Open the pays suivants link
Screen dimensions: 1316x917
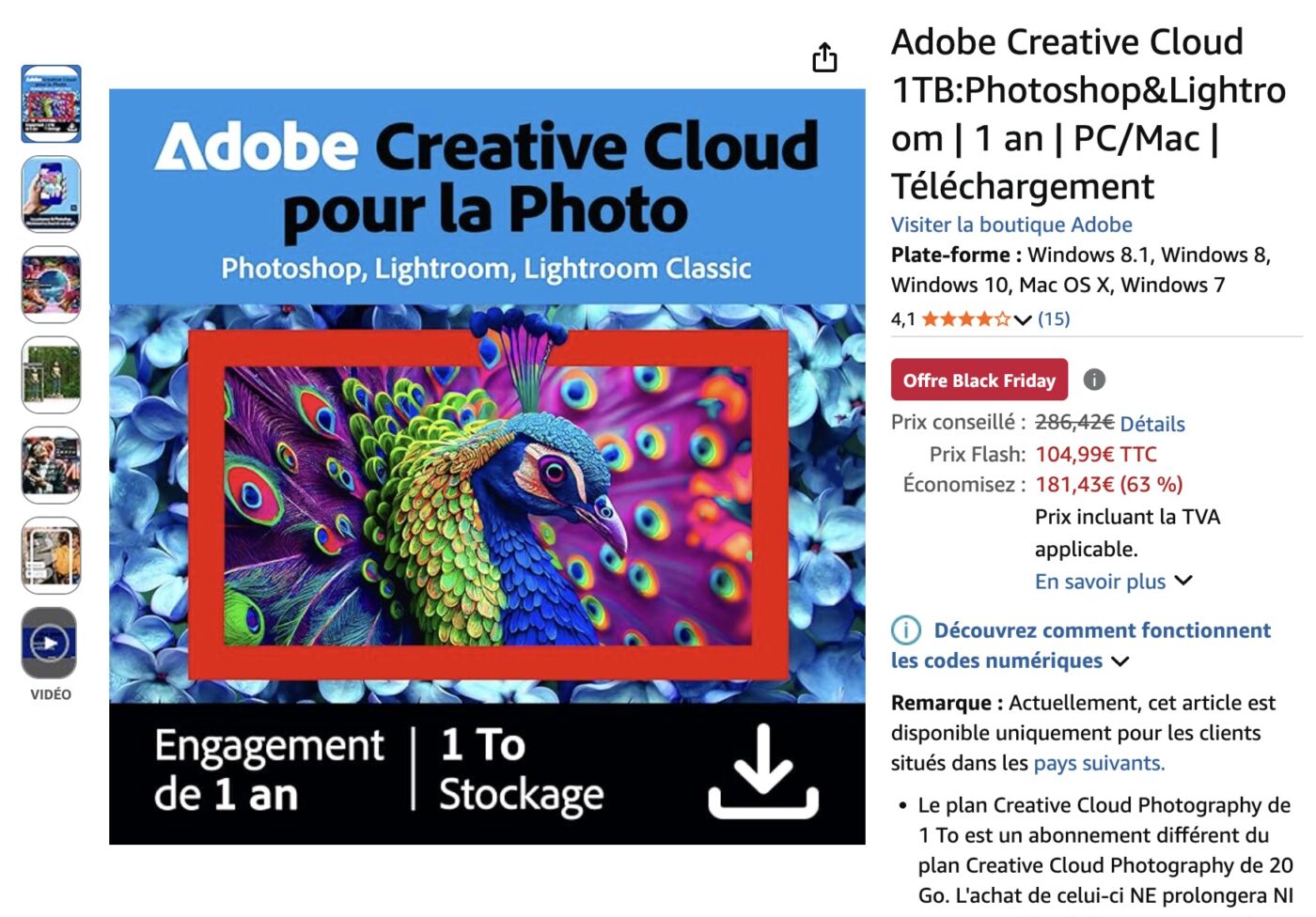pos(1099,763)
